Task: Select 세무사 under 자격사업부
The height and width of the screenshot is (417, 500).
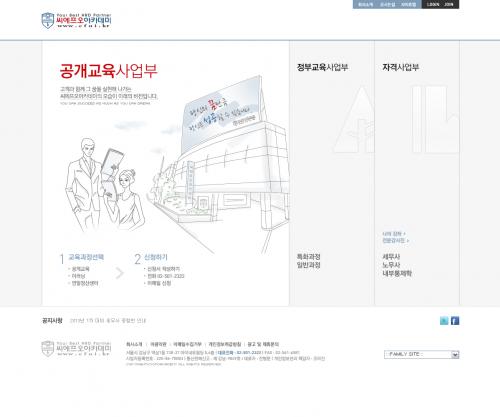Action: click(x=391, y=257)
